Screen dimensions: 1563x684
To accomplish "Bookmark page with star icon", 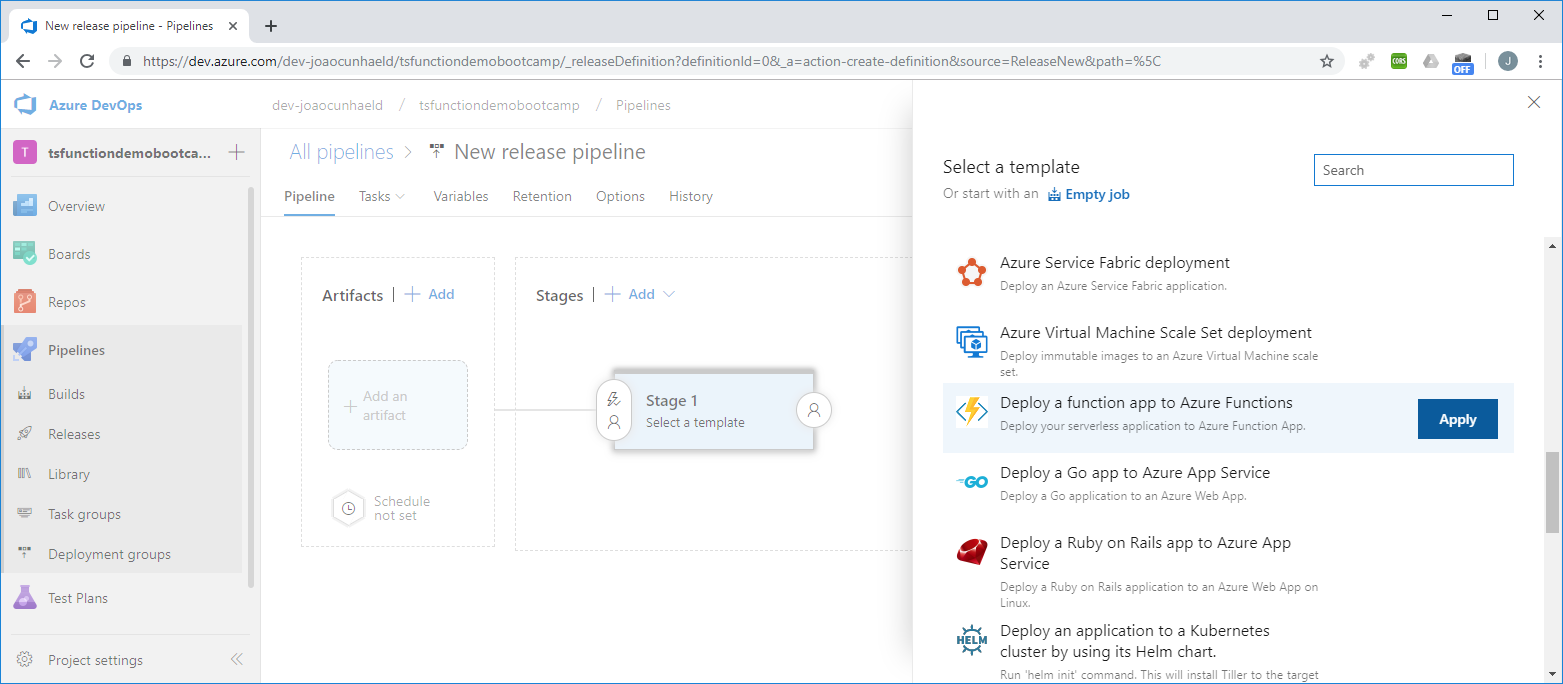I will click(1327, 61).
